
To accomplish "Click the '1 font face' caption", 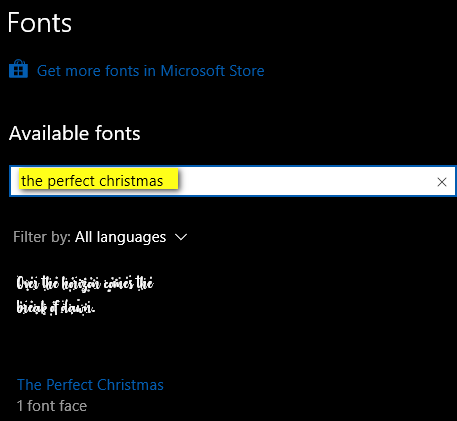I will click(52, 406).
